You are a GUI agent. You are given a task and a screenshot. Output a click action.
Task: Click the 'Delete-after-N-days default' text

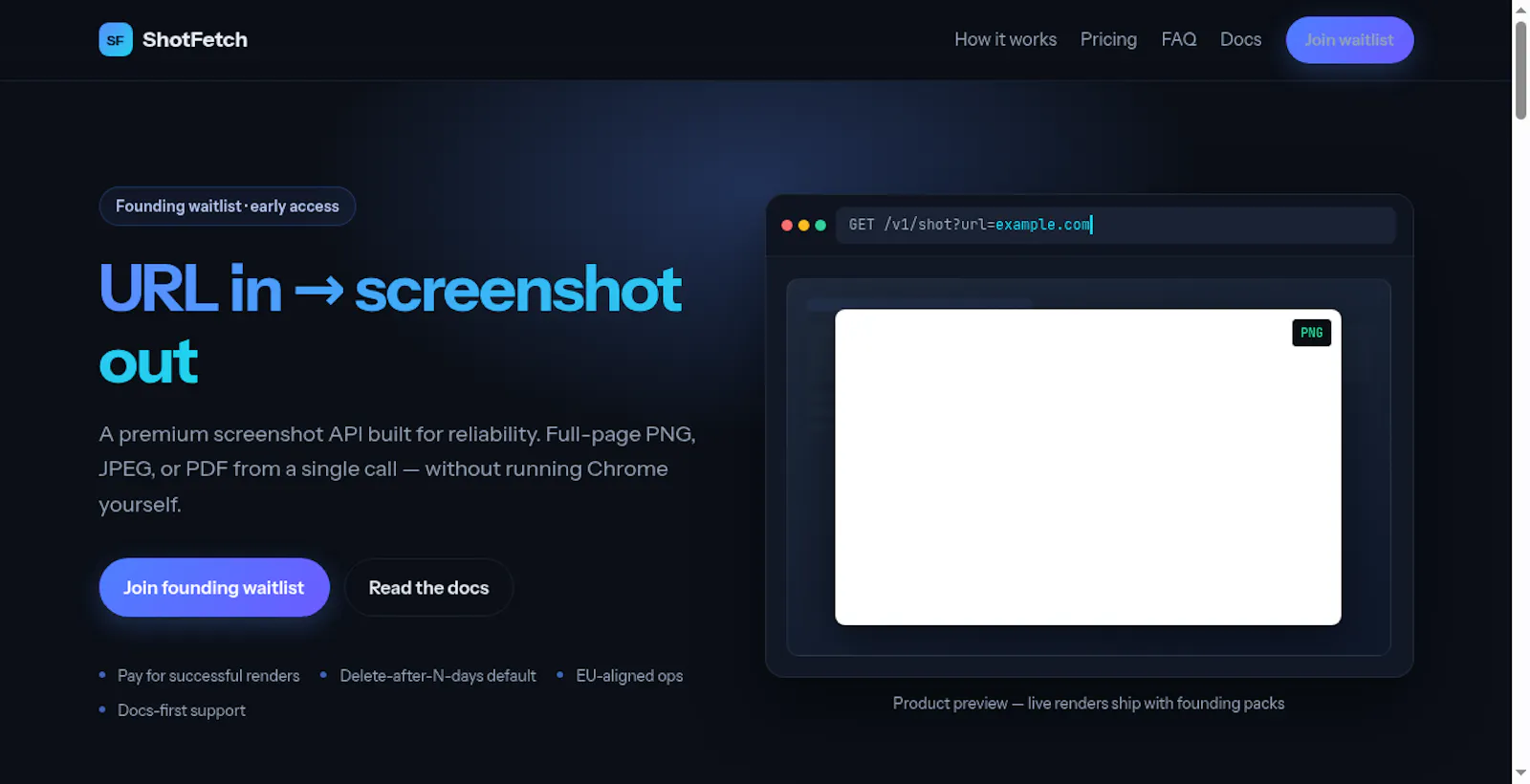(438, 676)
